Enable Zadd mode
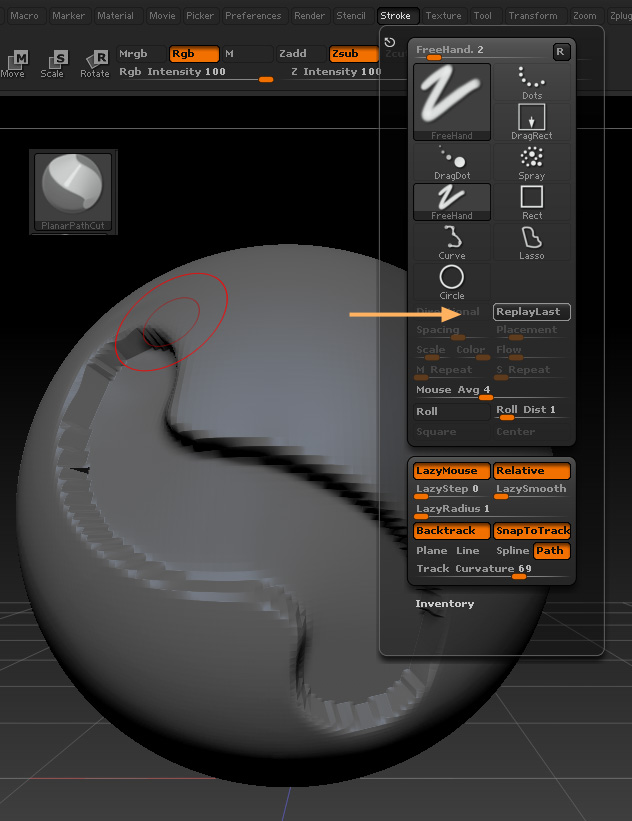 click(x=302, y=53)
